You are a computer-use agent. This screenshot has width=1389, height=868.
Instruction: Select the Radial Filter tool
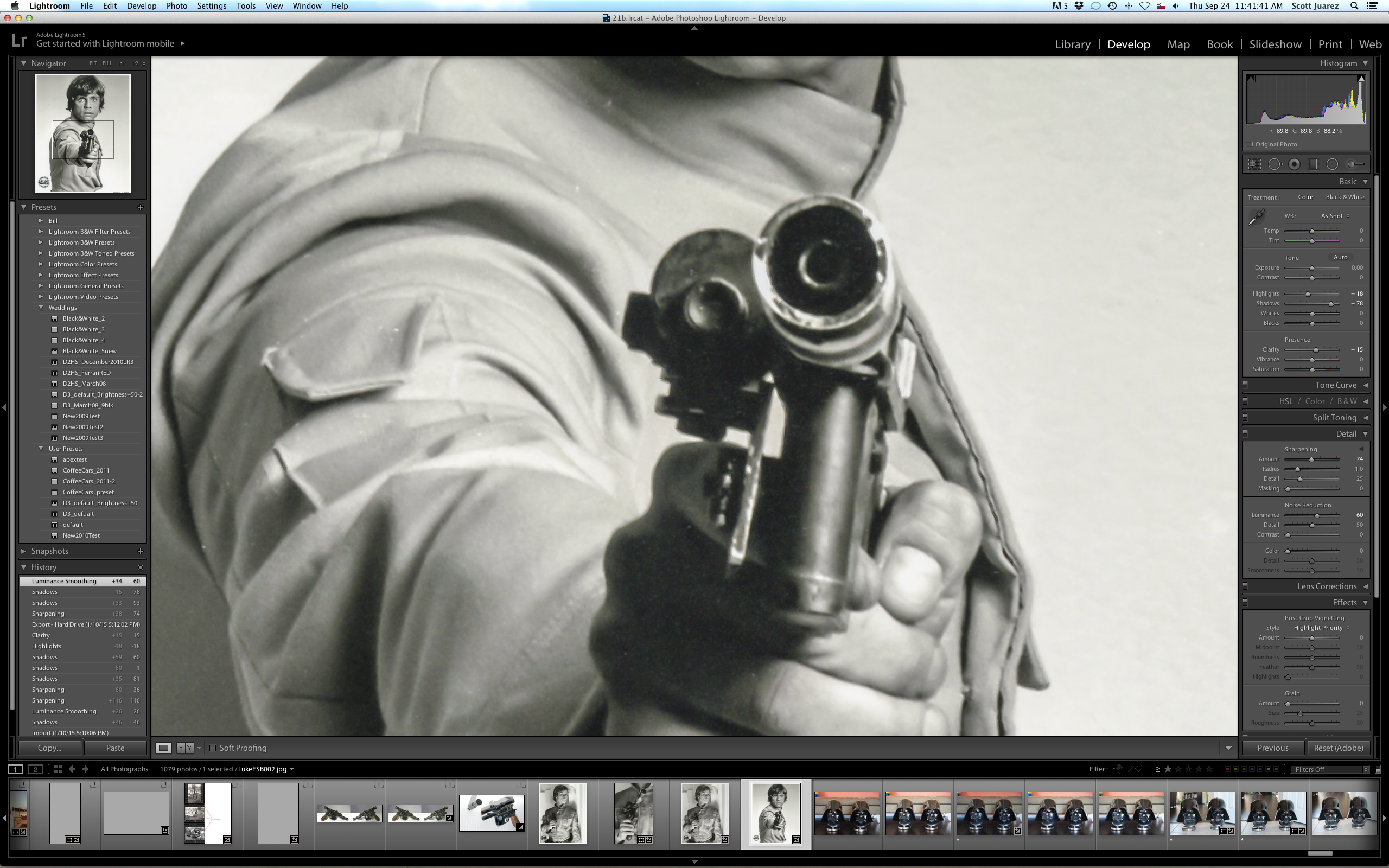tap(1332, 164)
